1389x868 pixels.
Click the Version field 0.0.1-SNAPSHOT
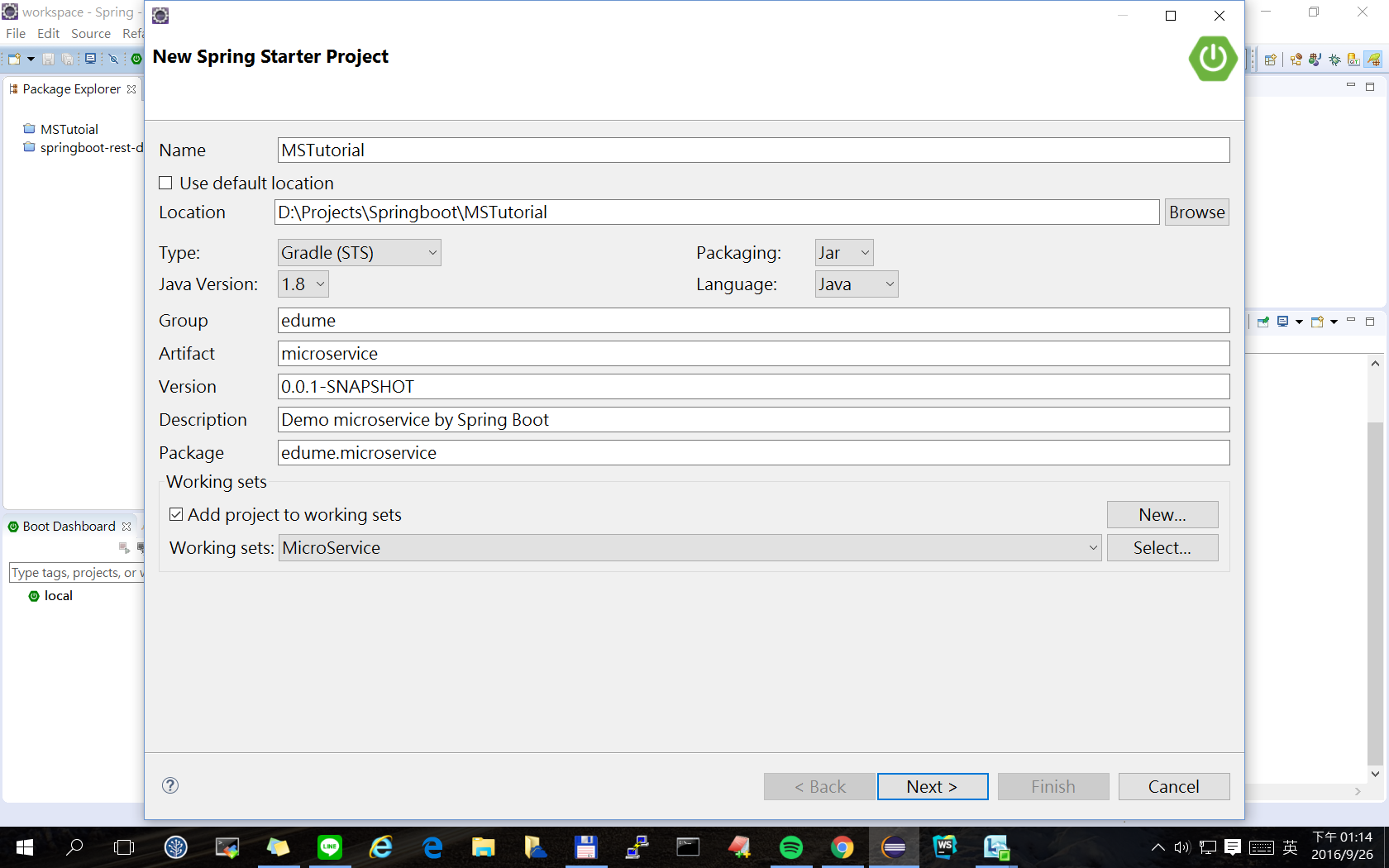(x=753, y=387)
